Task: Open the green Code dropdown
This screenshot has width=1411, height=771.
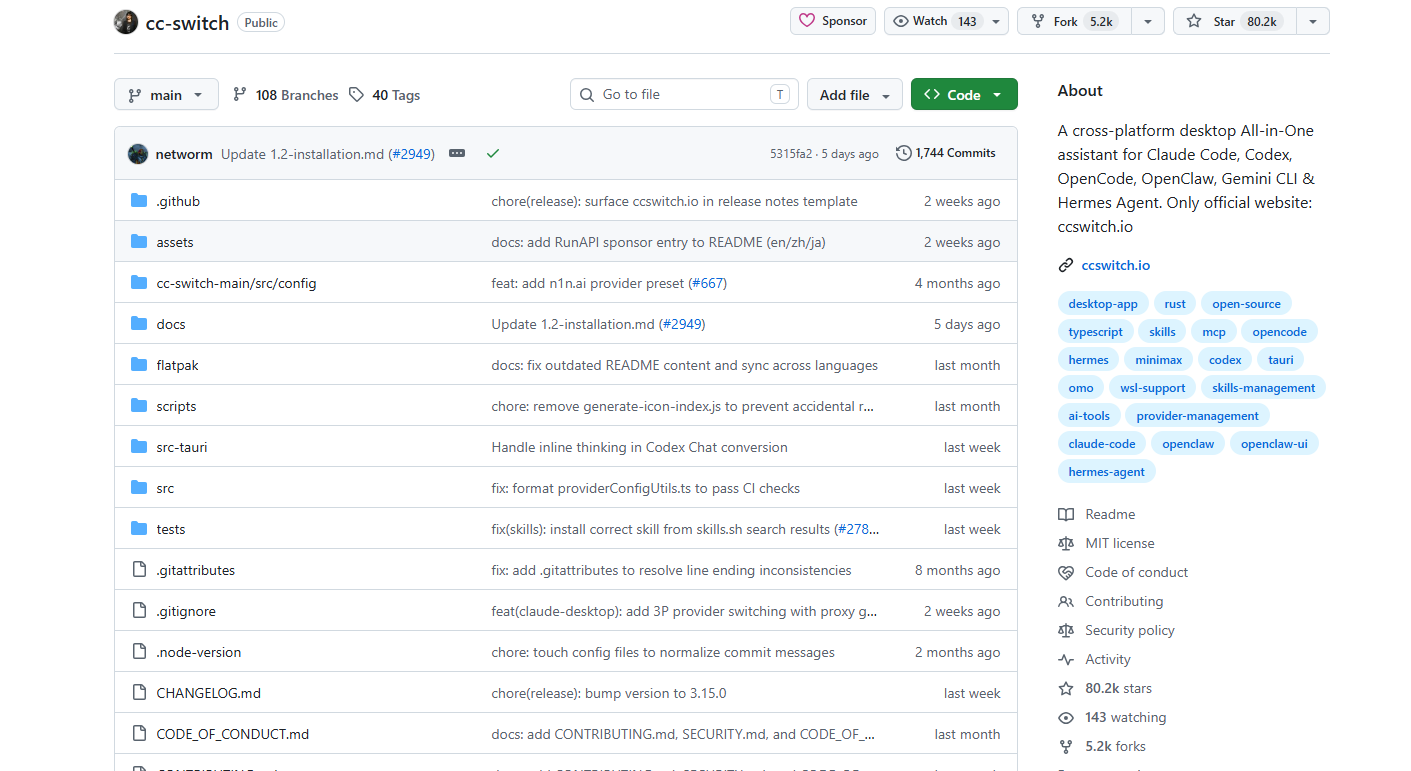Action: pos(964,95)
